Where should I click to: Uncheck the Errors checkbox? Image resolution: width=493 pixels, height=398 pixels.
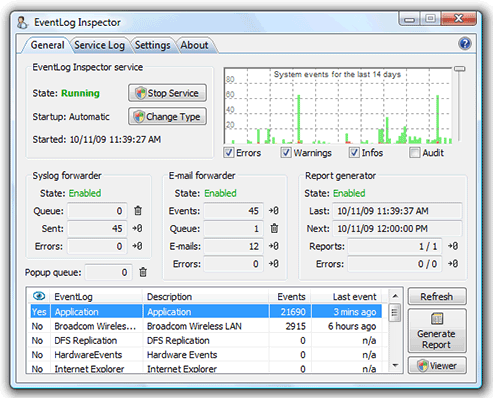pos(229,153)
